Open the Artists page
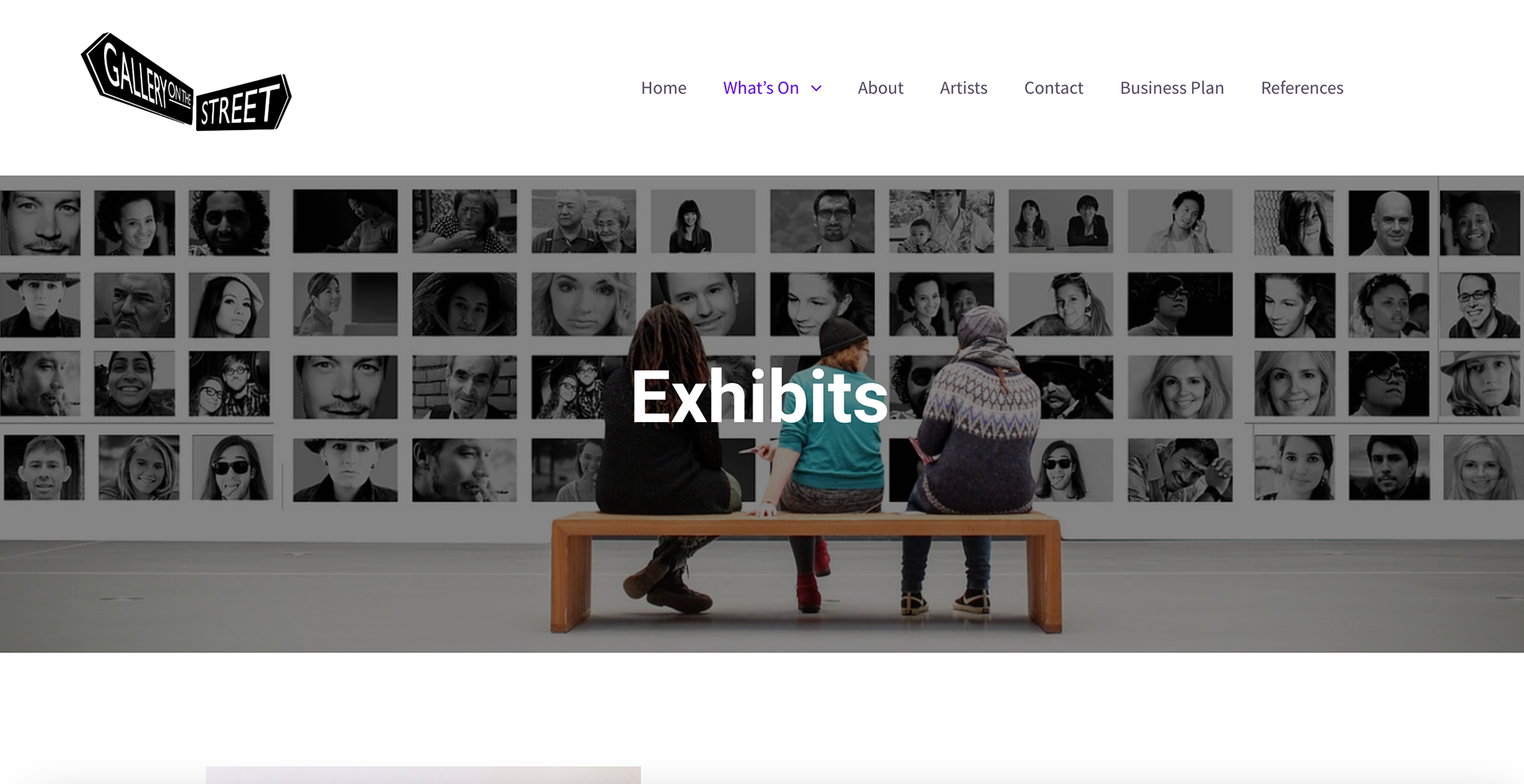The width and height of the screenshot is (1524, 784). [964, 88]
